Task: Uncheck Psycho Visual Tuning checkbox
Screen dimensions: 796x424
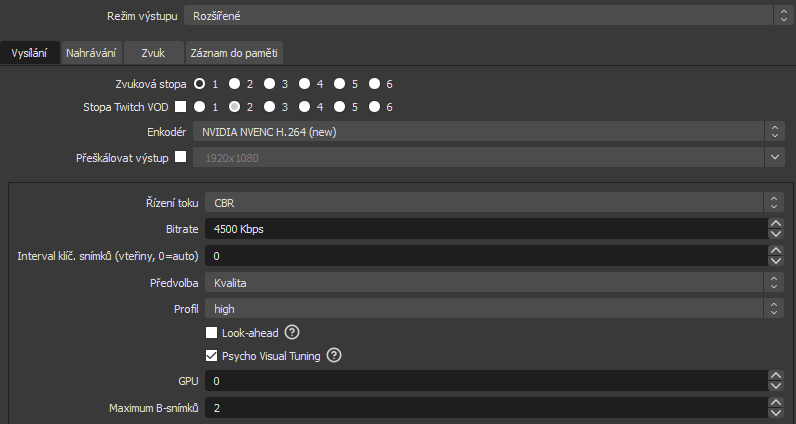Action: [x=211, y=355]
